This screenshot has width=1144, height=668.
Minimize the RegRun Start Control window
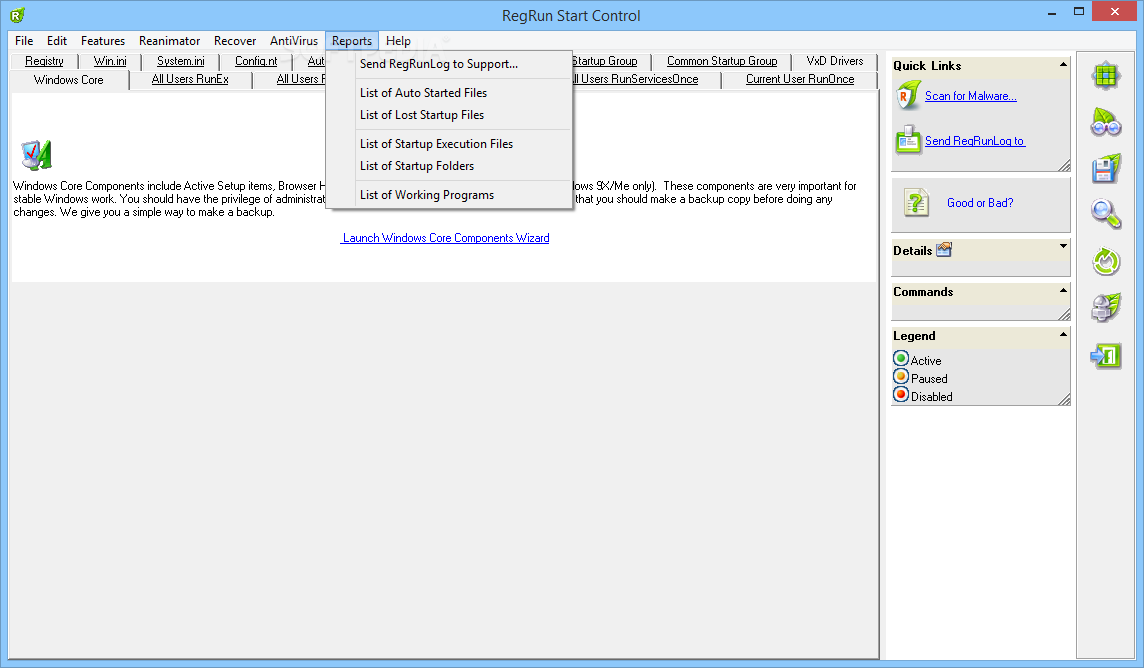[x=1052, y=12]
